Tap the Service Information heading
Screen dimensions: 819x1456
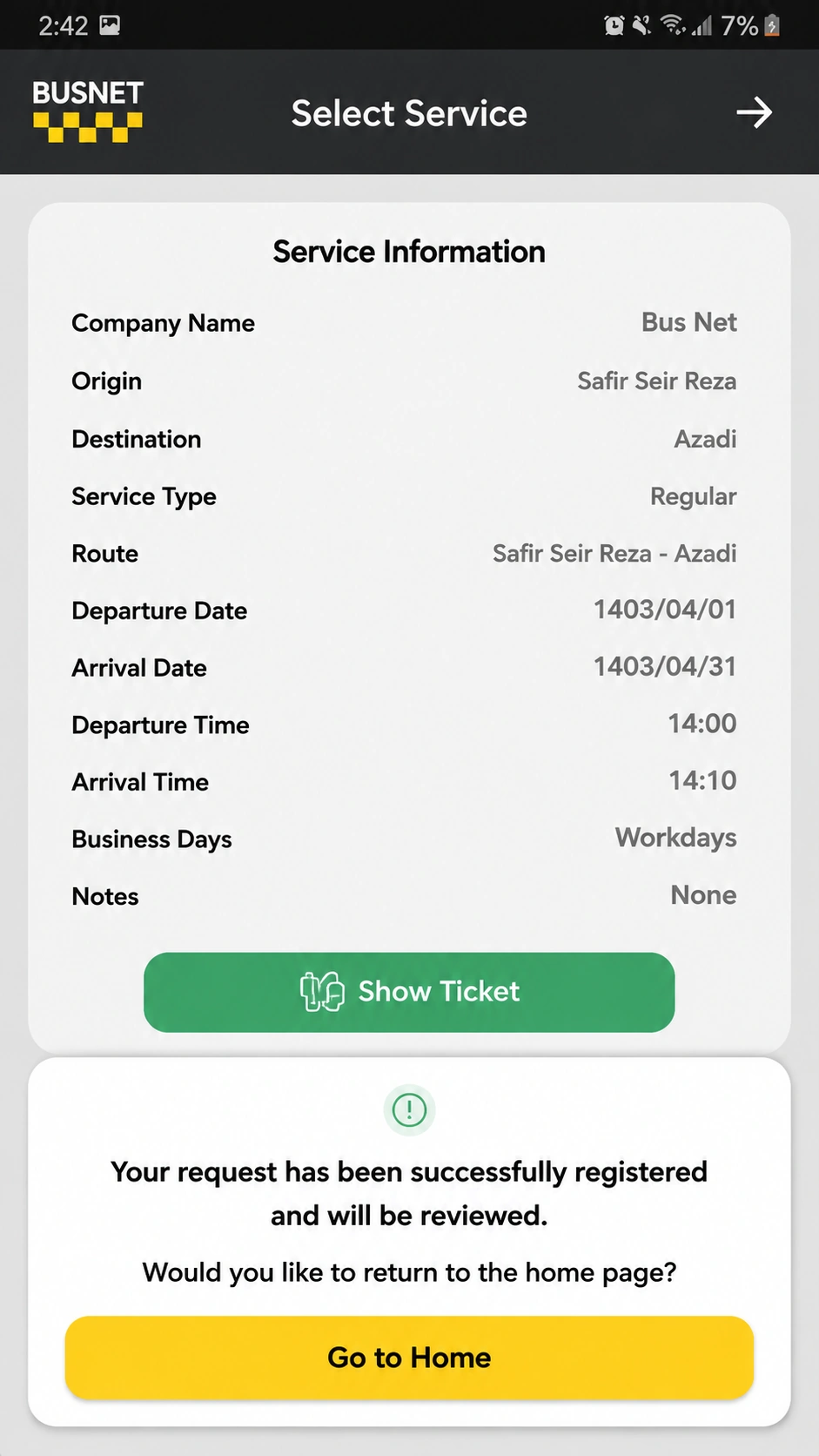coord(409,252)
